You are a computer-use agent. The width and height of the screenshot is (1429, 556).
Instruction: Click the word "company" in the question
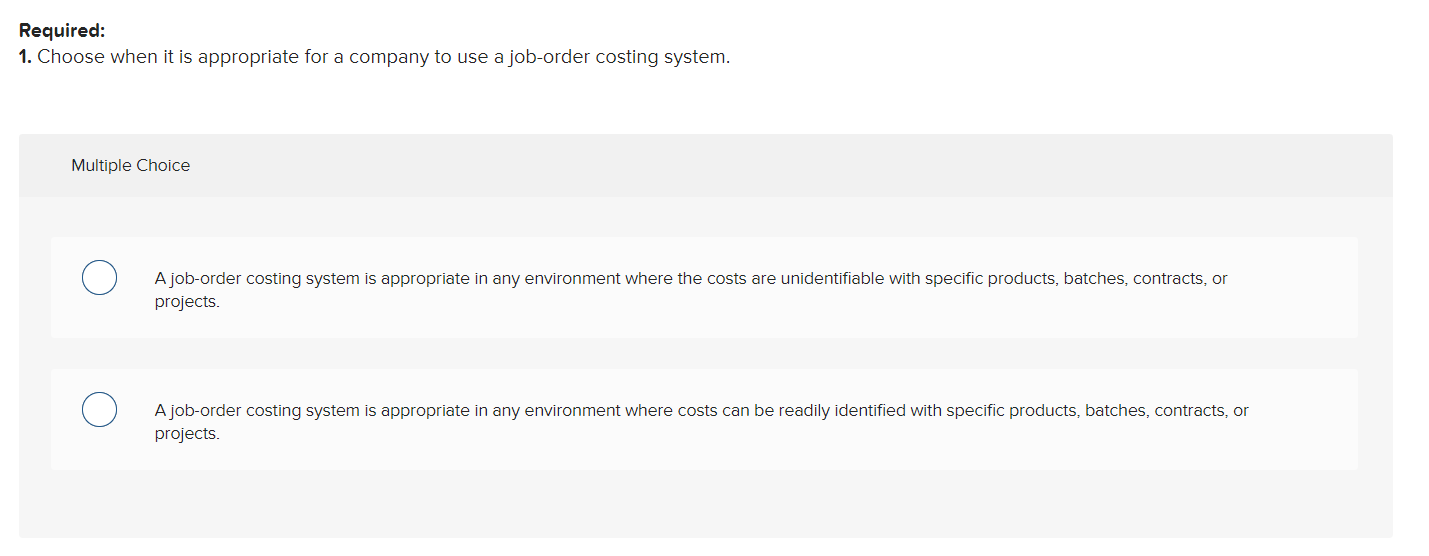click(388, 57)
